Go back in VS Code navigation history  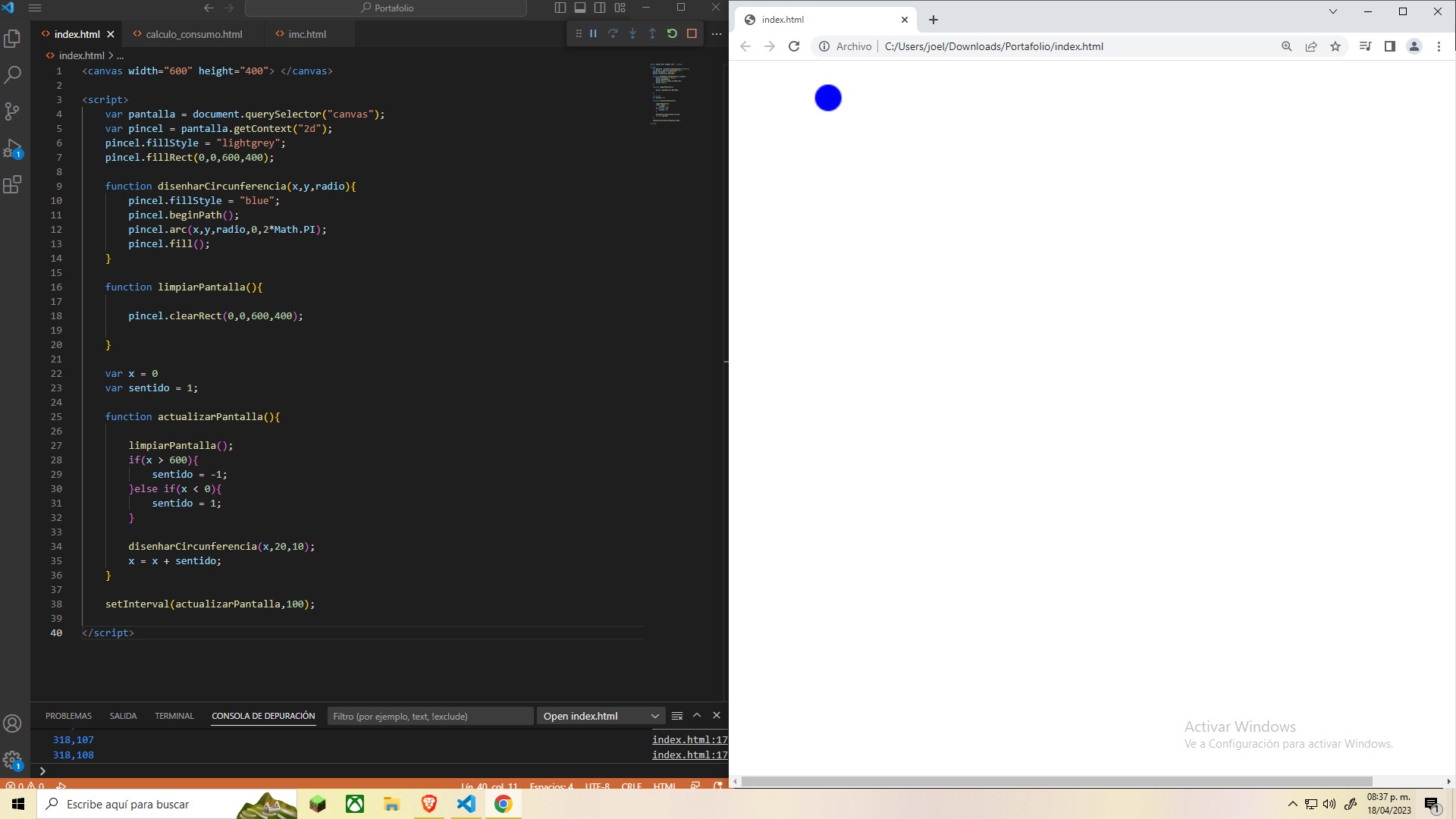pos(209,8)
